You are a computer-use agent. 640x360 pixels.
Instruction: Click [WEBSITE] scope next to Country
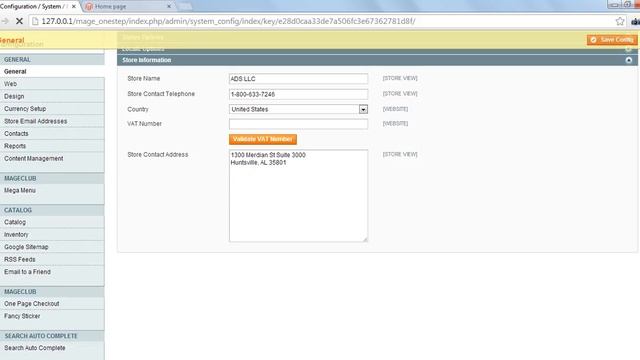[x=395, y=109]
